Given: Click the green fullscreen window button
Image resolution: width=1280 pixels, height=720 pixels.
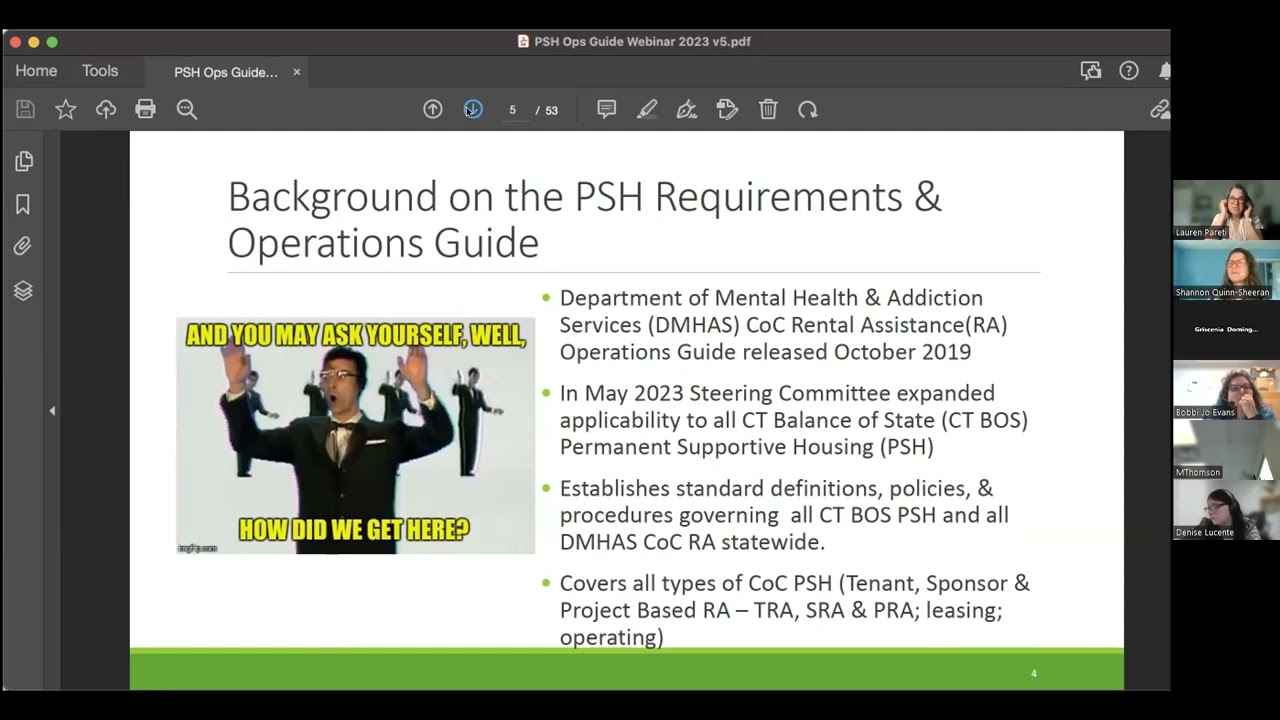Looking at the screenshot, I should point(52,42).
